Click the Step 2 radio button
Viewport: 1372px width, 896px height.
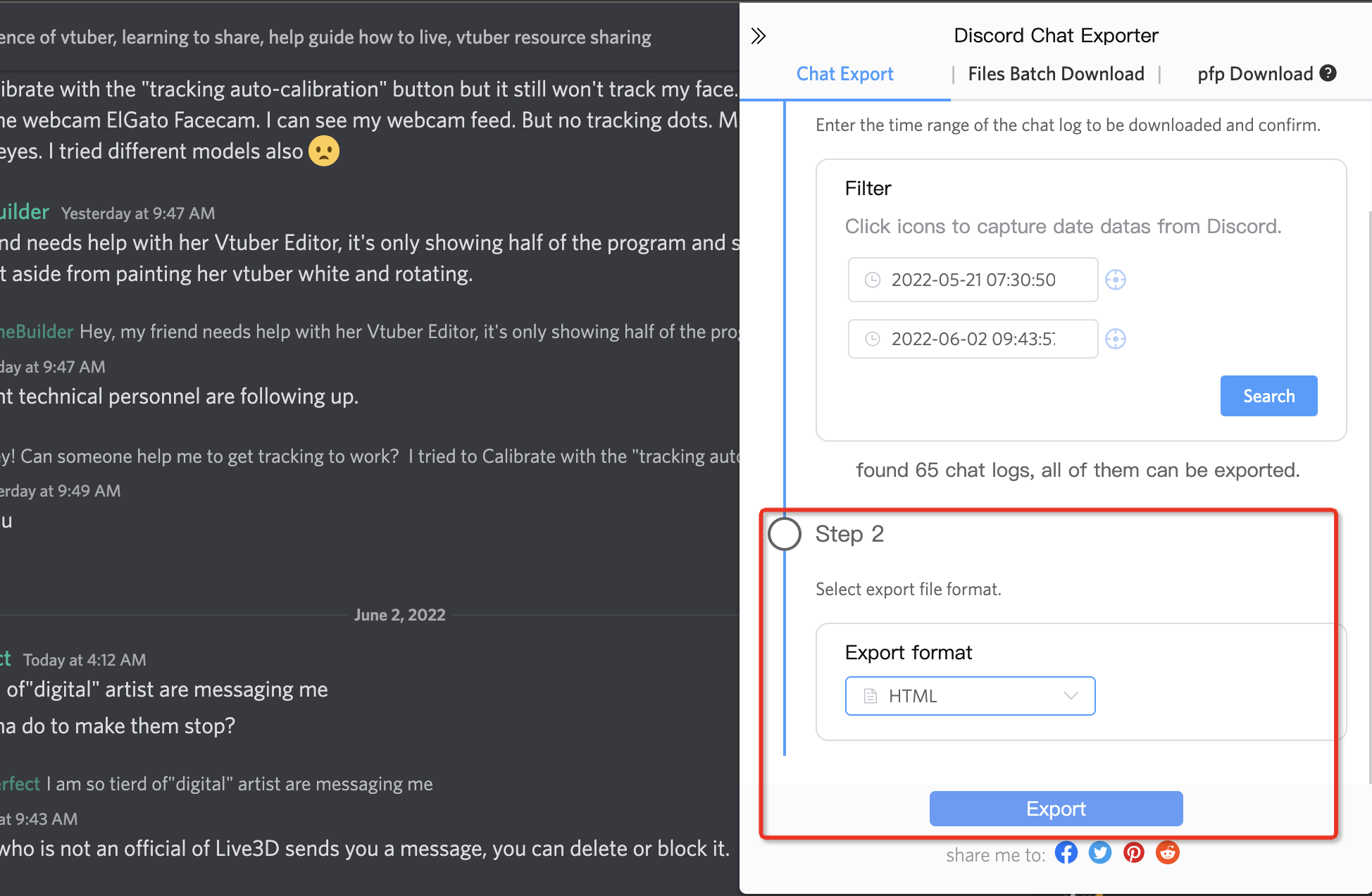click(784, 532)
